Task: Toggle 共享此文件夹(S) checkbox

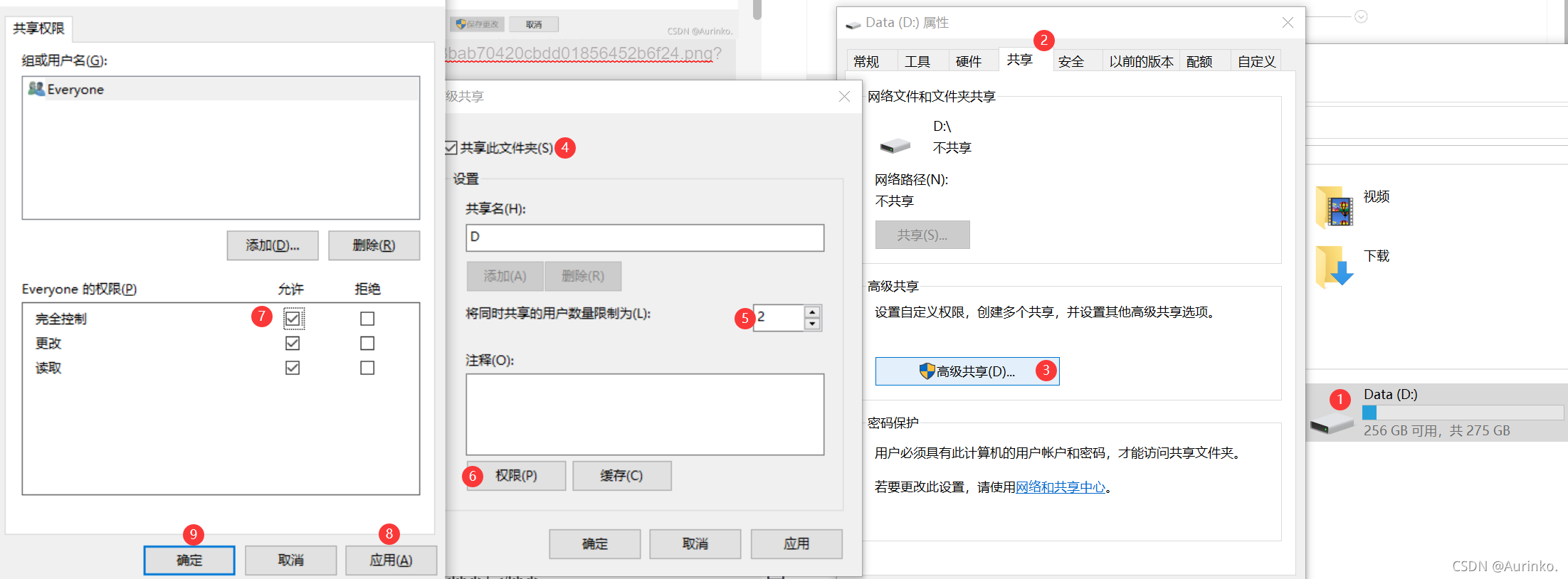Action: (451, 148)
